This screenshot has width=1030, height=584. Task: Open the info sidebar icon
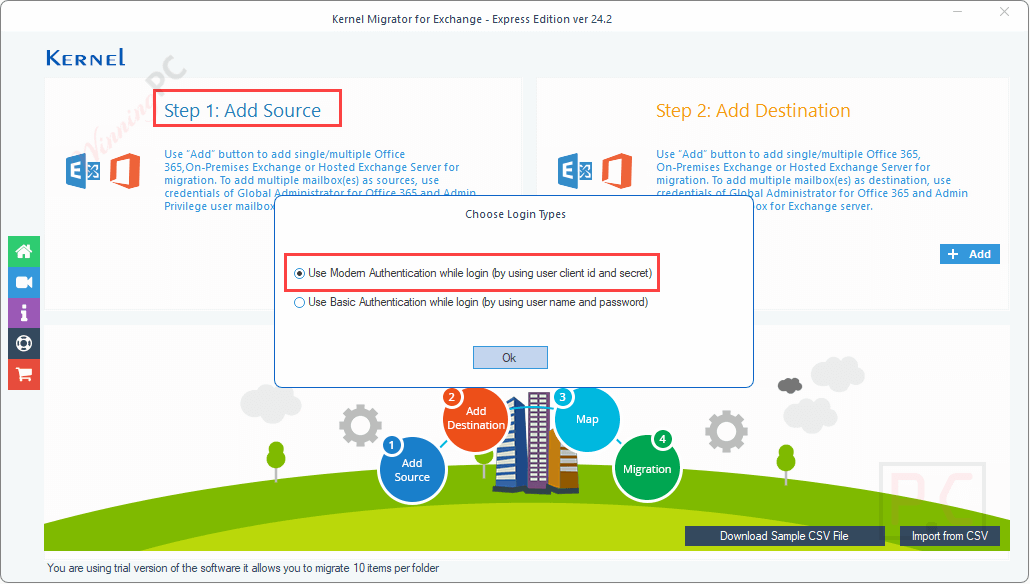24,313
